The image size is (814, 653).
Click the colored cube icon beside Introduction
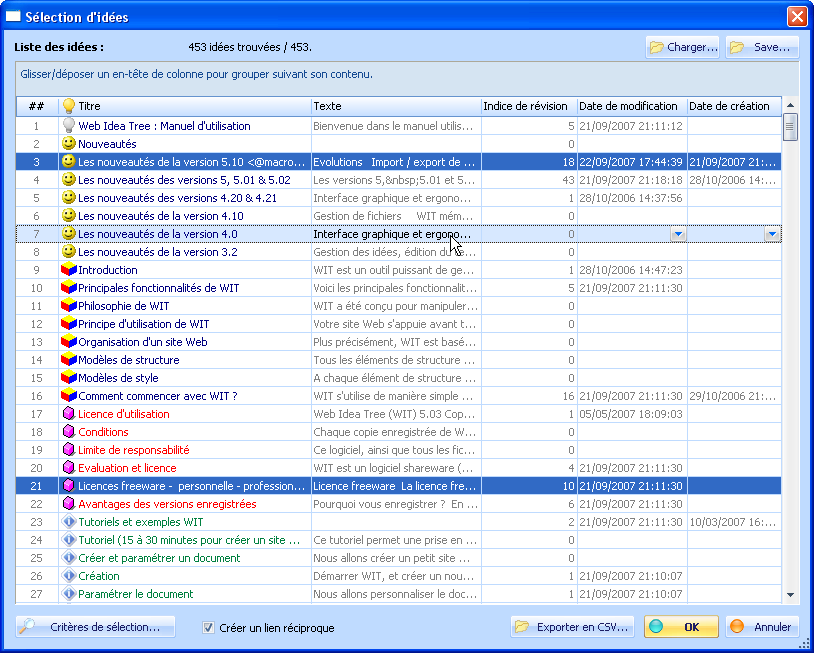pyautogui.click(x=69, y=270)
